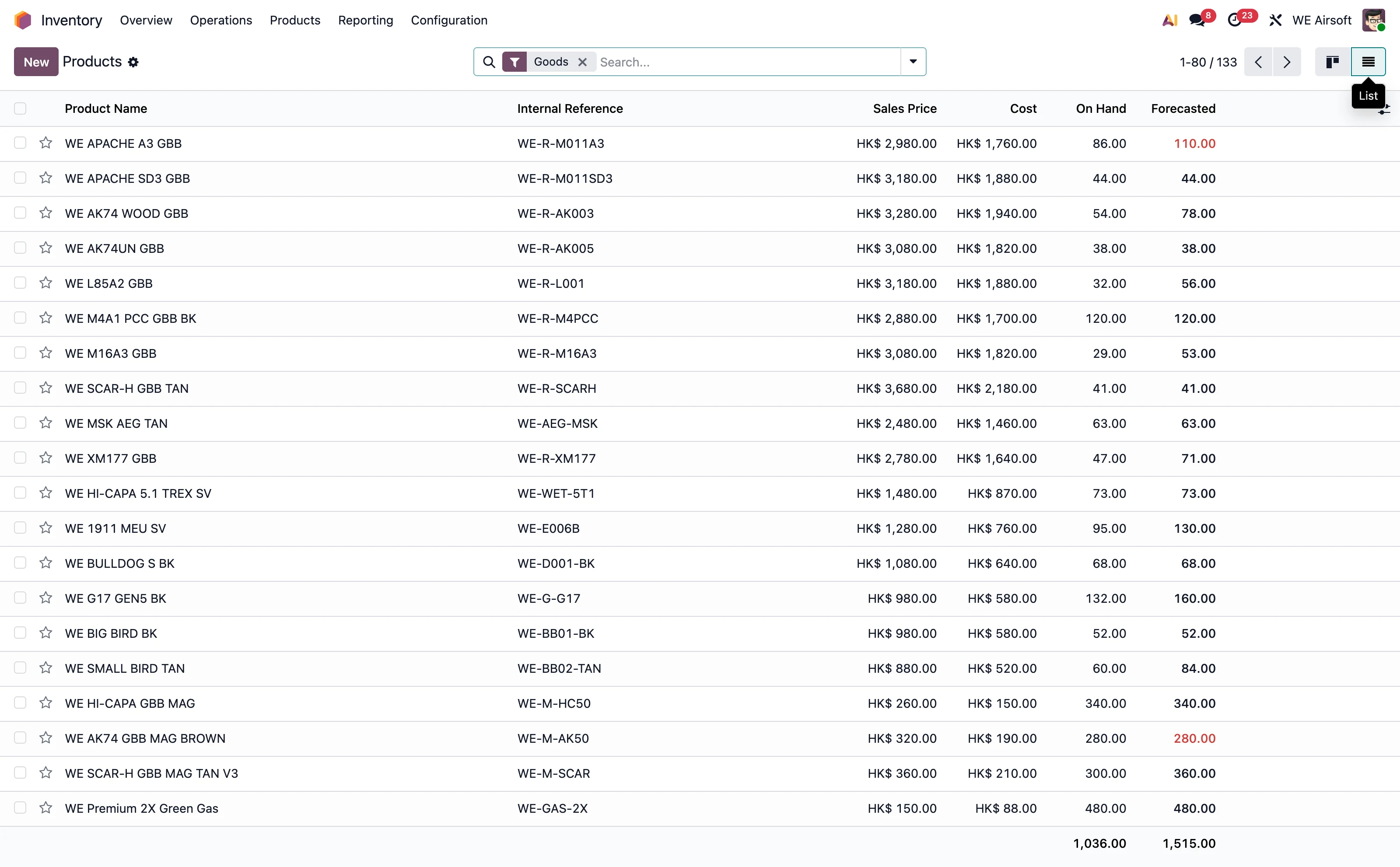Screen dimensions: 1400x867
Task: Open the AI assistant icon in top bar
Action: point(1169,20)
